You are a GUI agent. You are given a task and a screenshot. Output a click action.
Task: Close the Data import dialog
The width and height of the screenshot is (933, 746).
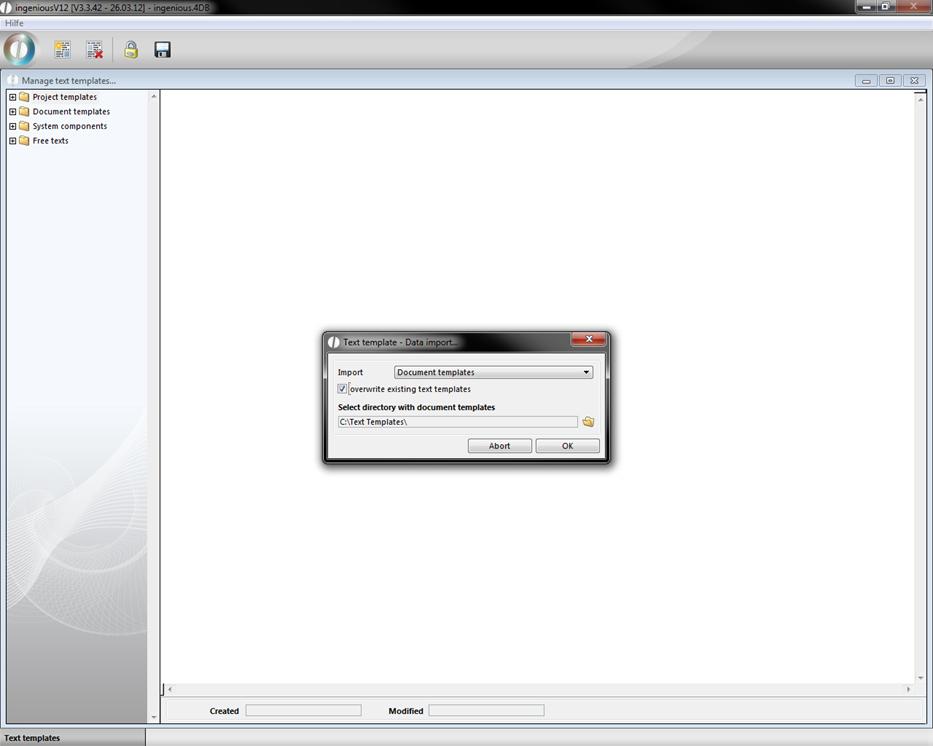coord(588,340)
